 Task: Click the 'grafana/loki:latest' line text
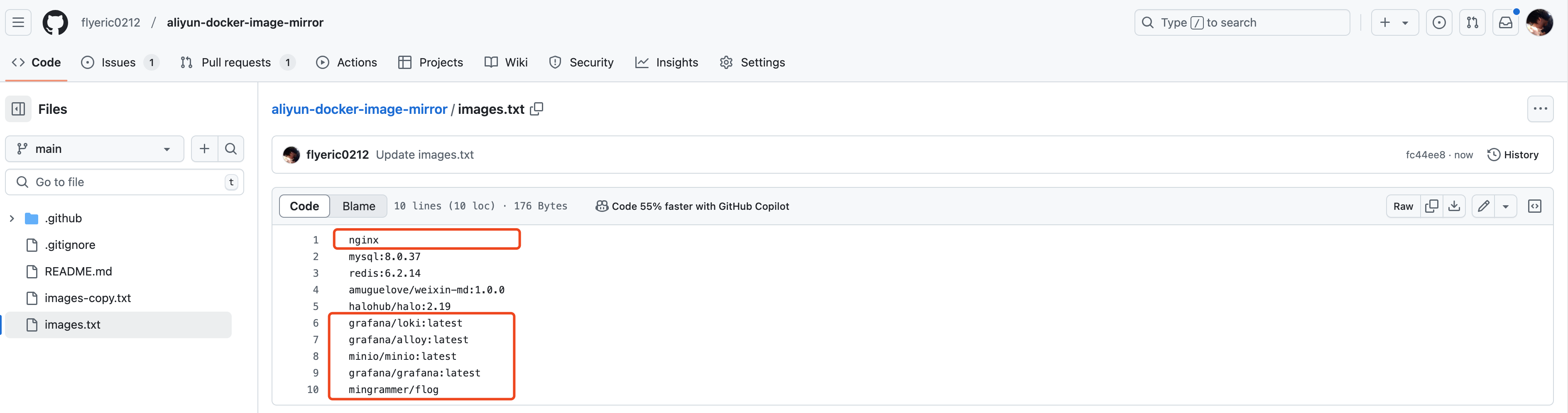[405, 323]
